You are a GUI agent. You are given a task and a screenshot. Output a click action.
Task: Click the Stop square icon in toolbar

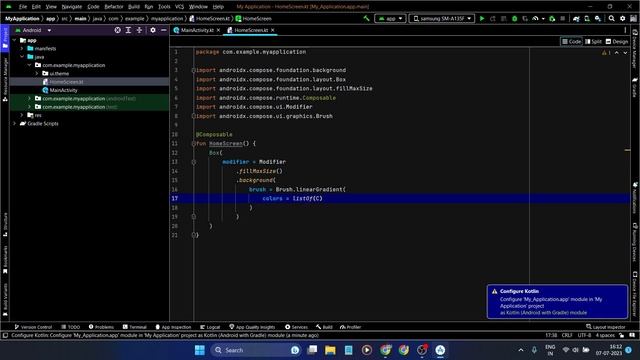pyautogui.click(x=562, y=18)
